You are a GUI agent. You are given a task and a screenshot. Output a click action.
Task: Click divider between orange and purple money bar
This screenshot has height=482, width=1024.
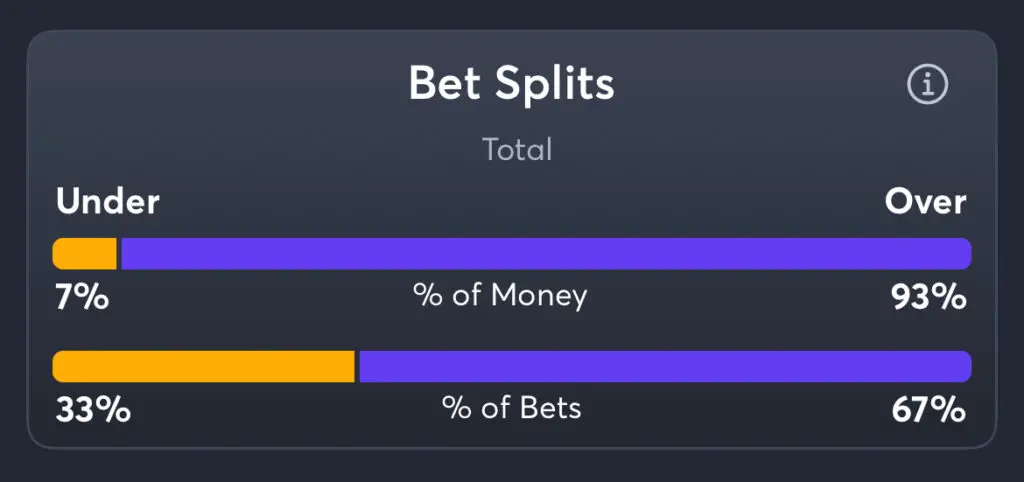[x=119, y=253]
